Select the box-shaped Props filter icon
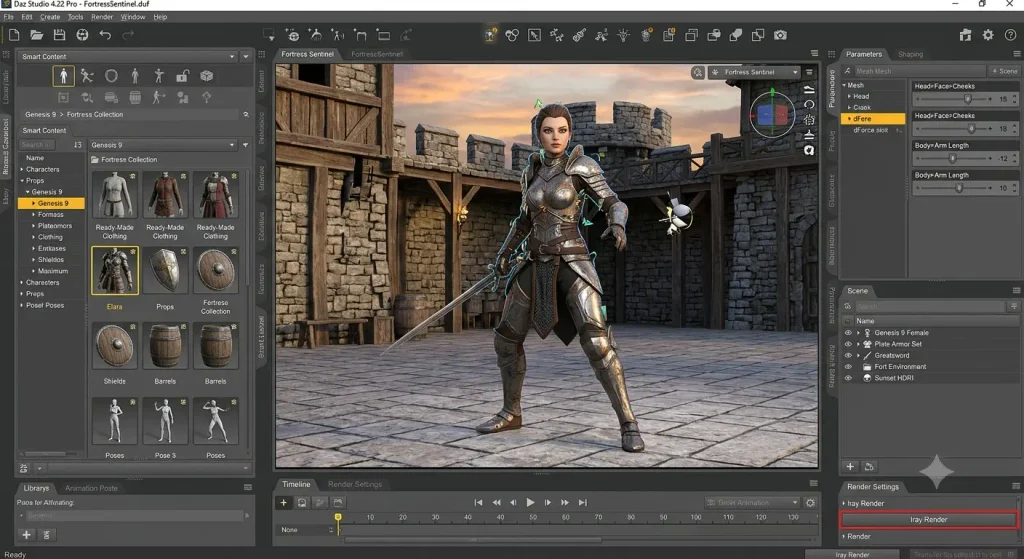This screenshot has width=1024, height=559. [x=206, y=76]
